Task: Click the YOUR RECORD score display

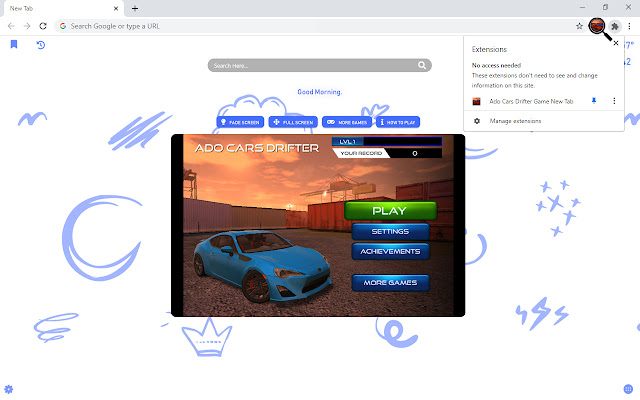Action: tap(387, 153)
